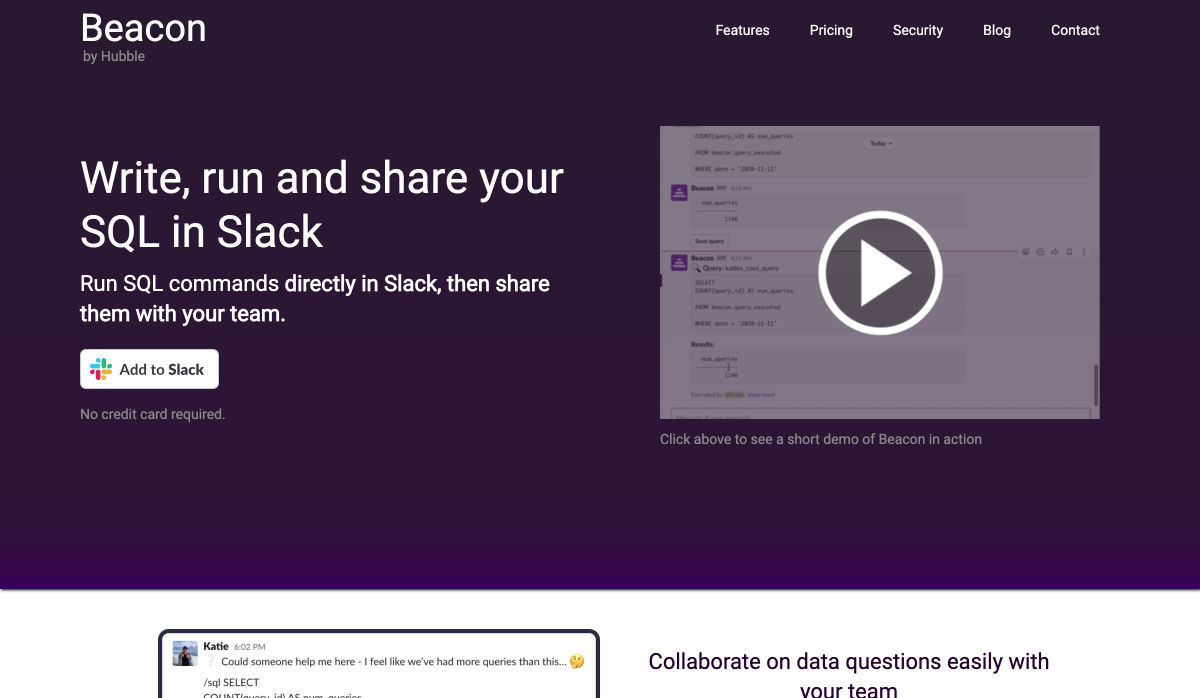Click the '/sql SELECT' line in message
Screen dimensions: 1200x698
coord(231,682)
